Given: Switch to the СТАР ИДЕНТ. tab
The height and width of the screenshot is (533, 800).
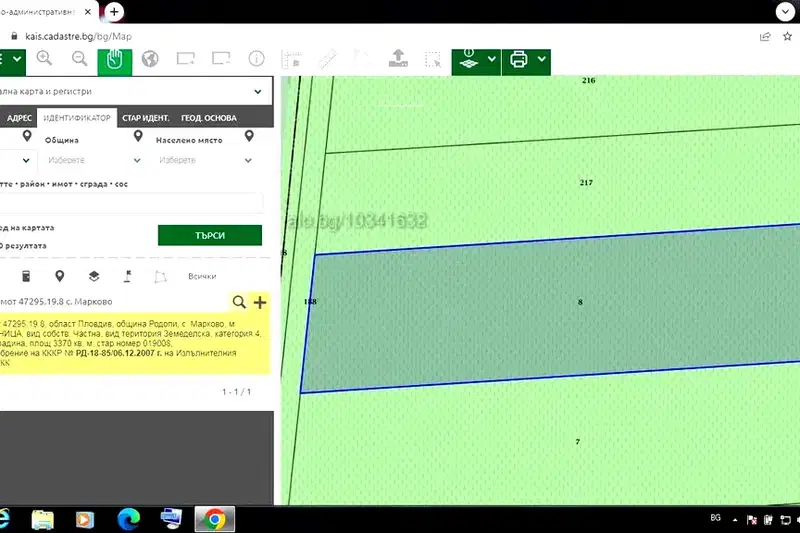Looking at the screenshot, I should (x=145, y=118).
